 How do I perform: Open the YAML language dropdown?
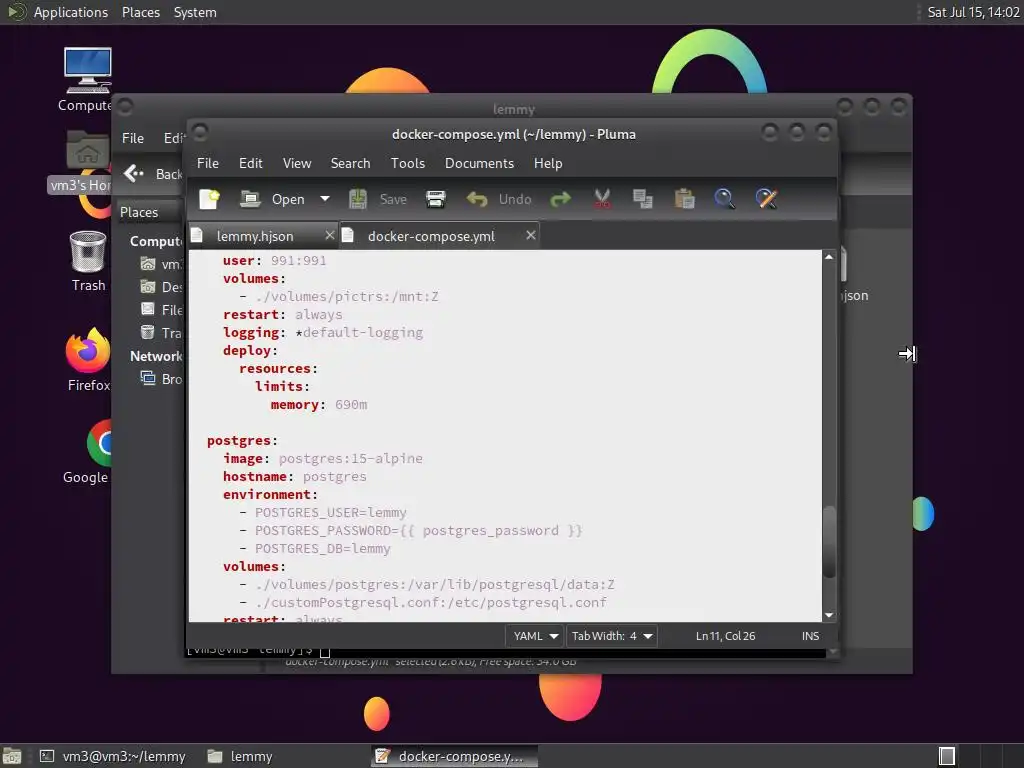pyautogui.click(x=534, y=636)
